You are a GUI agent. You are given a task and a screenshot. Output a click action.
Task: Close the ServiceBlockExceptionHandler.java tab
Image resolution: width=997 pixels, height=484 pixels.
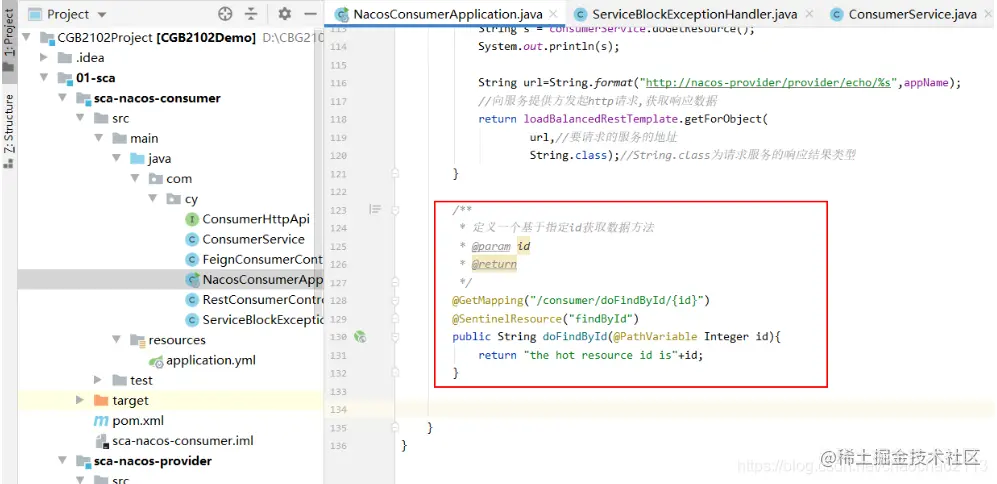(x=809, y=14)
